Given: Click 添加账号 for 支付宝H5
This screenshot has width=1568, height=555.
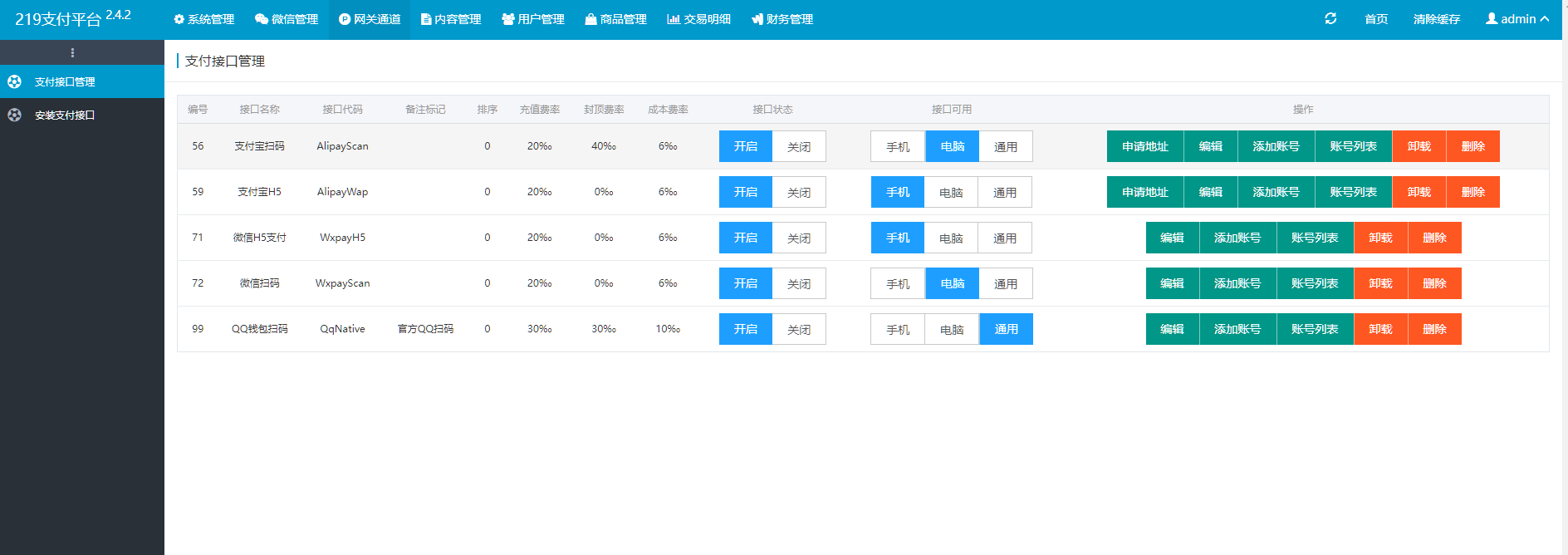Looking at the screenshot, I should 1276,192.
